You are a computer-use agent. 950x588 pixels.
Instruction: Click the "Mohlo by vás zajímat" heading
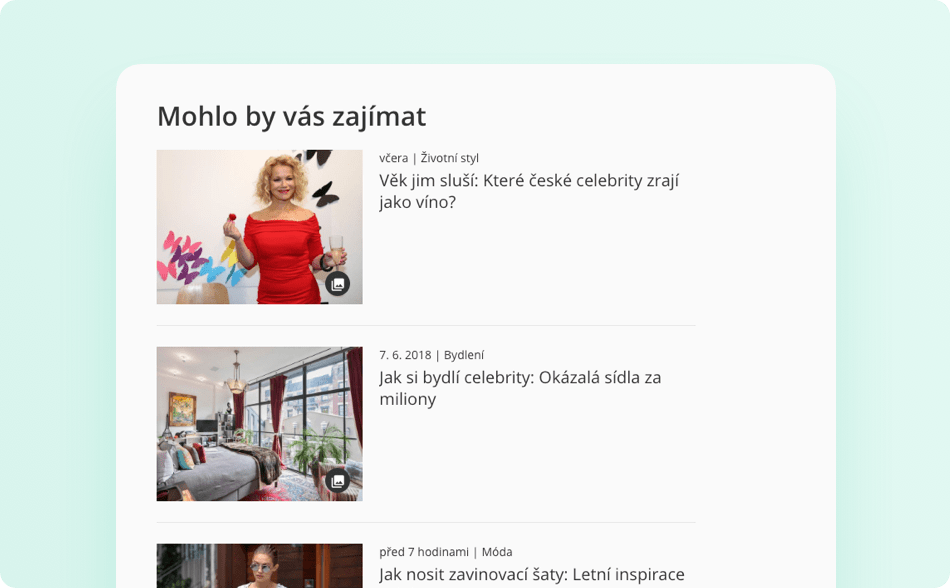pos(291,116)
